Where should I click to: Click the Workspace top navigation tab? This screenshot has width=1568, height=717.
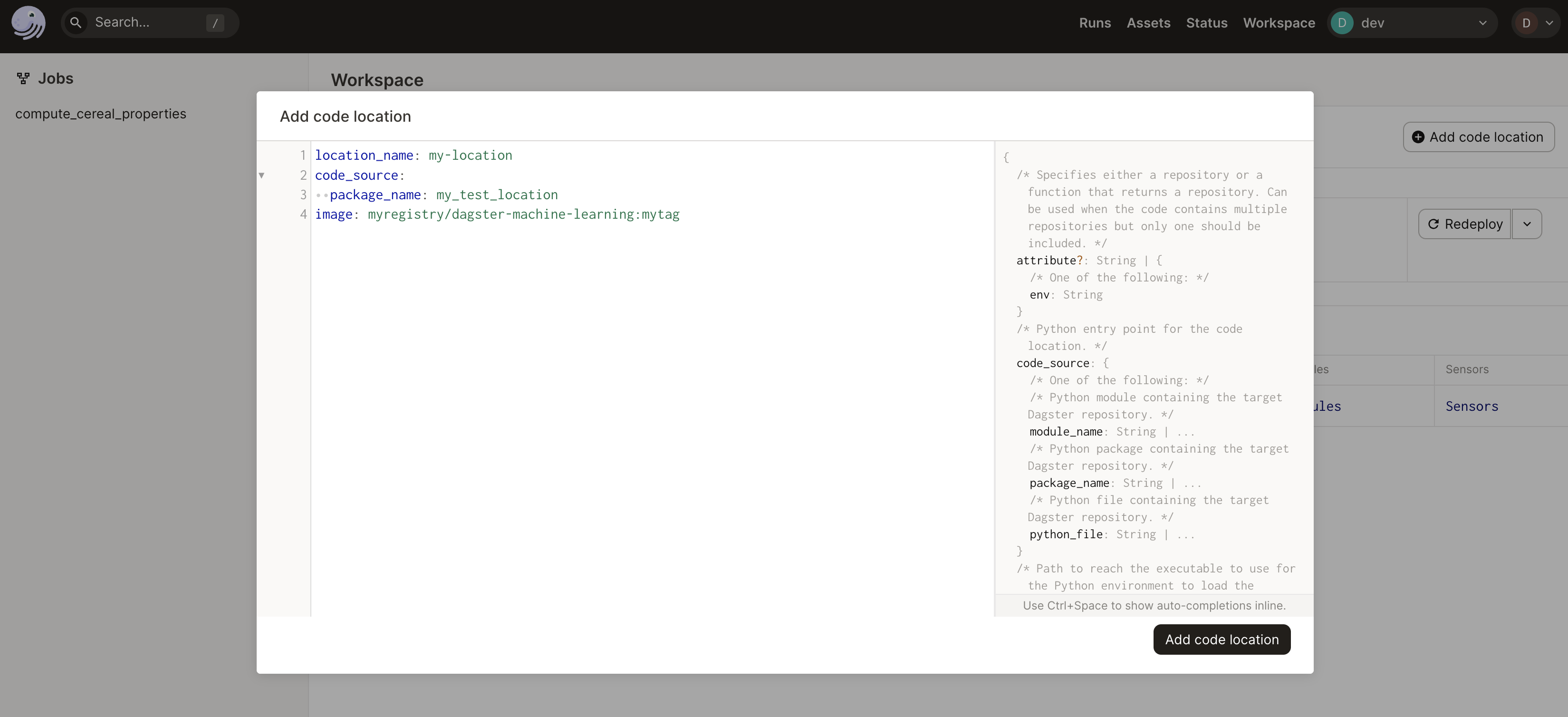coord(1279,22)
